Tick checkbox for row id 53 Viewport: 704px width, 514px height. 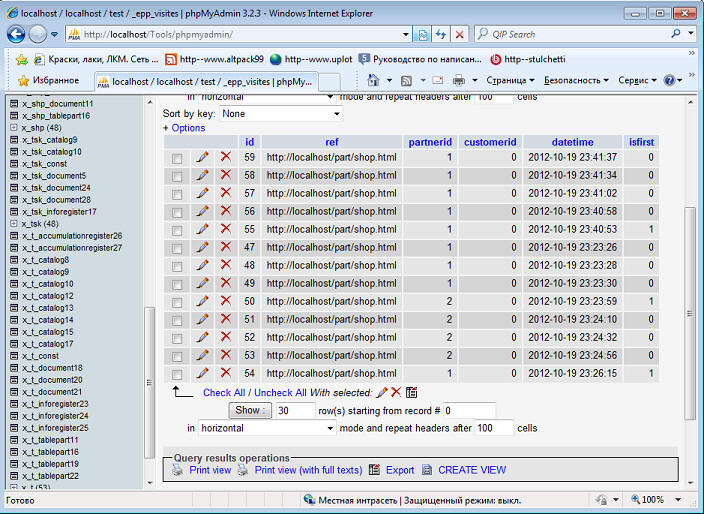click(x=177, y=356)
